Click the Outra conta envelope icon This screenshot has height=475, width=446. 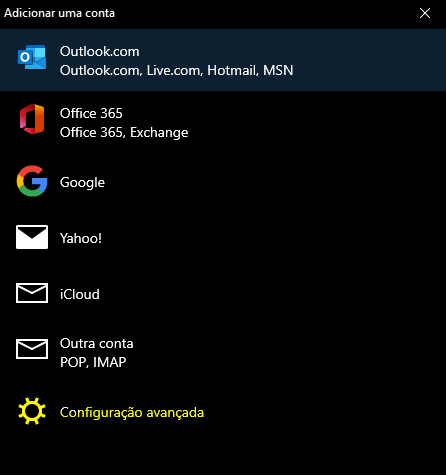tap(32, 349)
